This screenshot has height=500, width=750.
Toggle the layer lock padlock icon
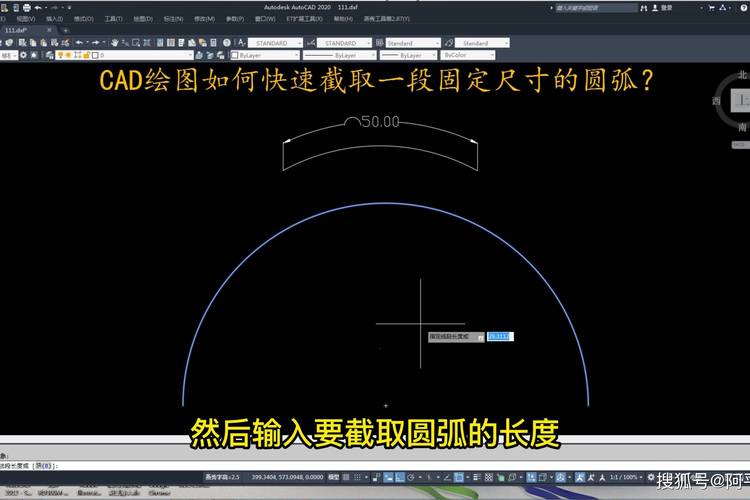(x=86, y=56)
